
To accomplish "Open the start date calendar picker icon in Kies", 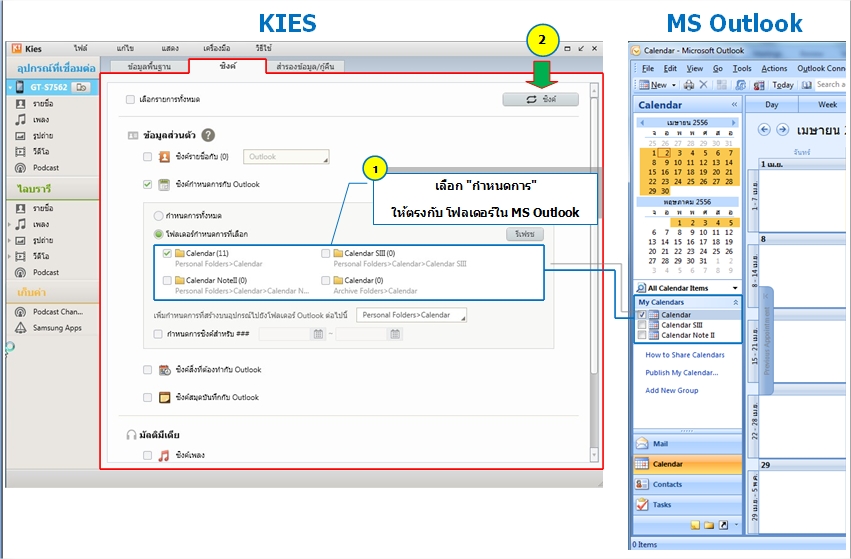I will [x=319, y=334].
